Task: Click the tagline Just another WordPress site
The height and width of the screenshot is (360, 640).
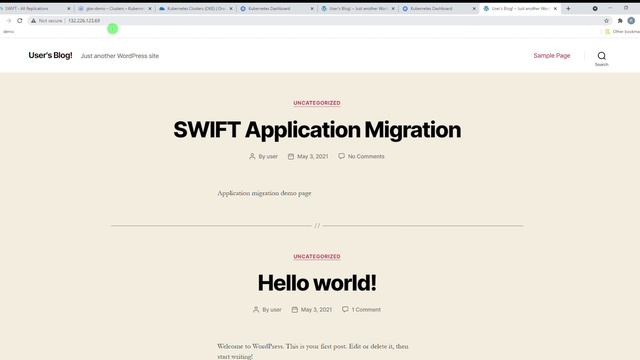Action: click(120, 56)
